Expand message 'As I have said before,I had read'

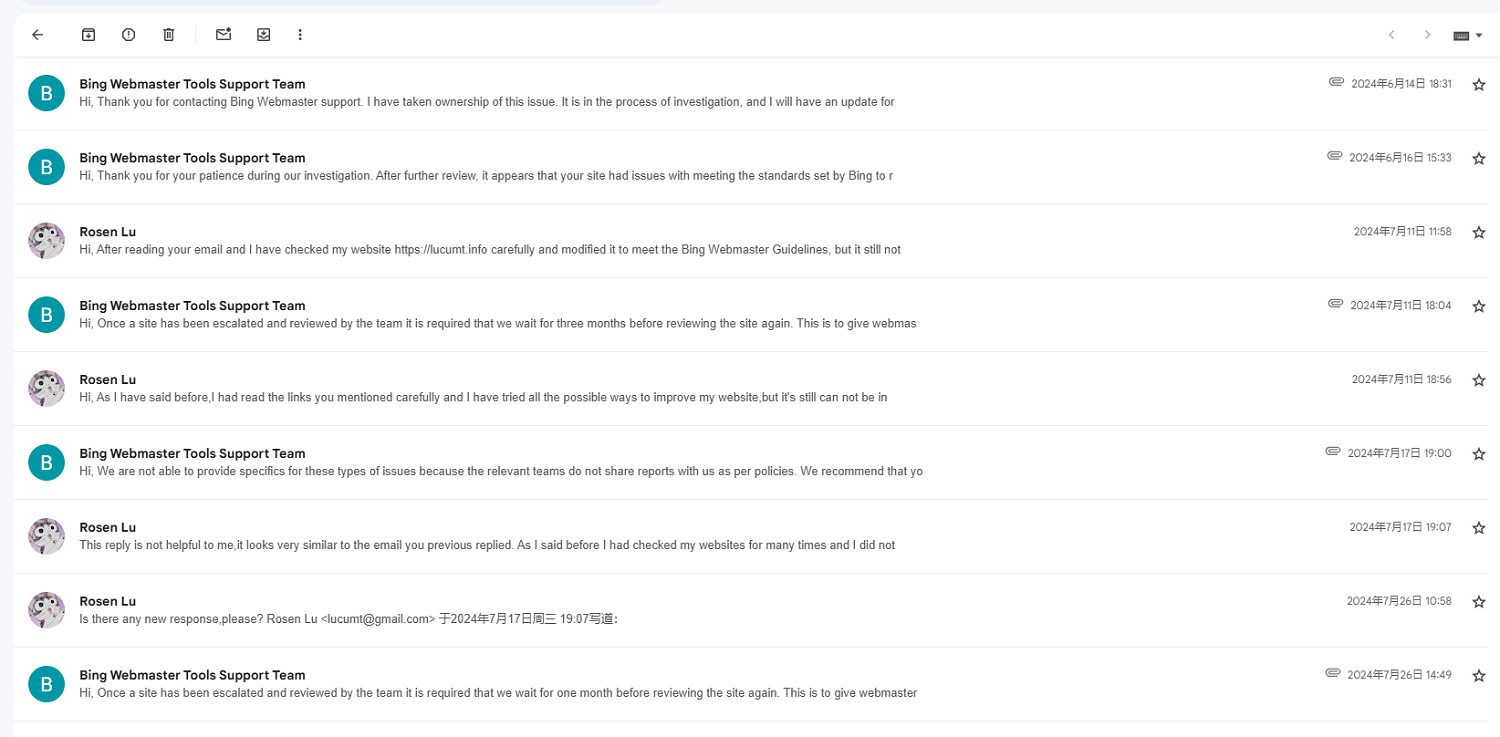pyautogui.click(x=750, y=389)
